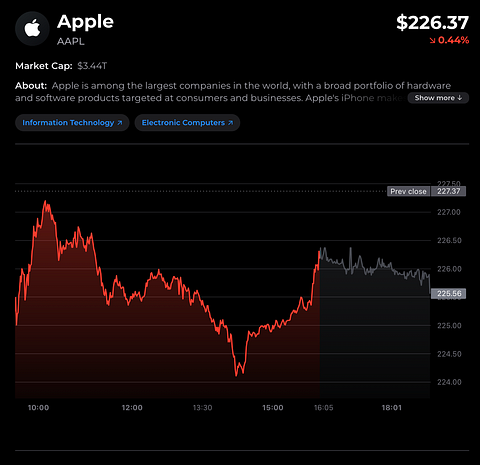Click the AAPL ticker symbol
Screen dimensions: 480x465
coord(71,41)
